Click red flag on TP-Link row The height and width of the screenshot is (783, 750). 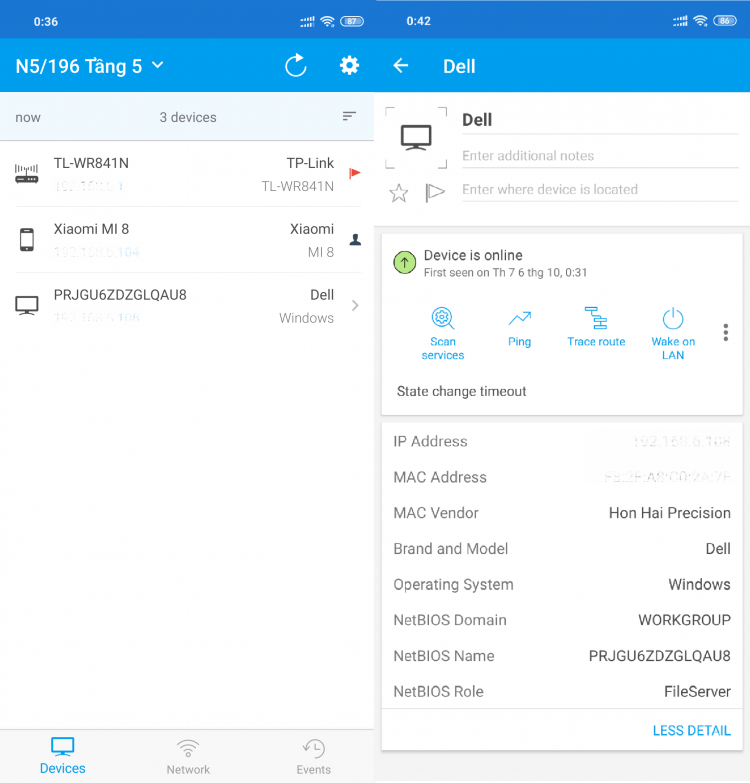(355, 173)
